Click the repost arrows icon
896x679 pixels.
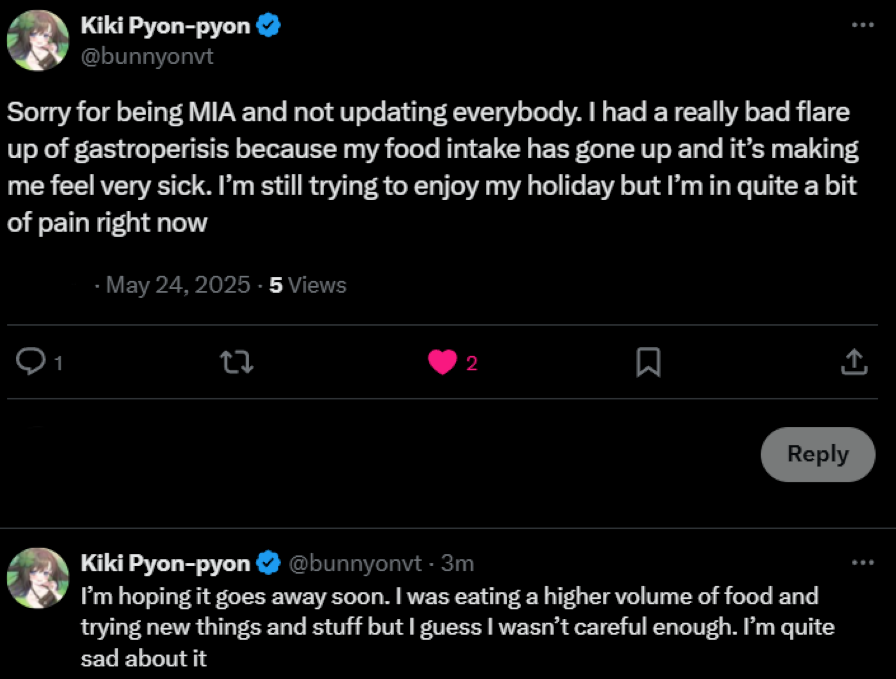coord(236,362)
